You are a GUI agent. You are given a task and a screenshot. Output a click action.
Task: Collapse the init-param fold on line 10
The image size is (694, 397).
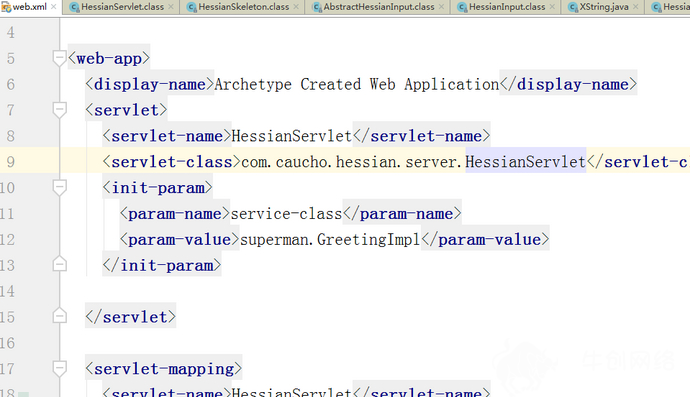(59, 188)
